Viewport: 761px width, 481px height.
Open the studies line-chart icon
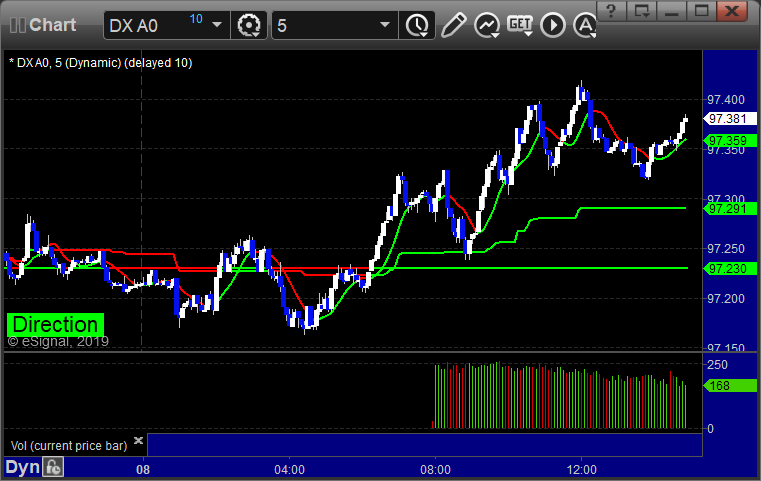487,25
